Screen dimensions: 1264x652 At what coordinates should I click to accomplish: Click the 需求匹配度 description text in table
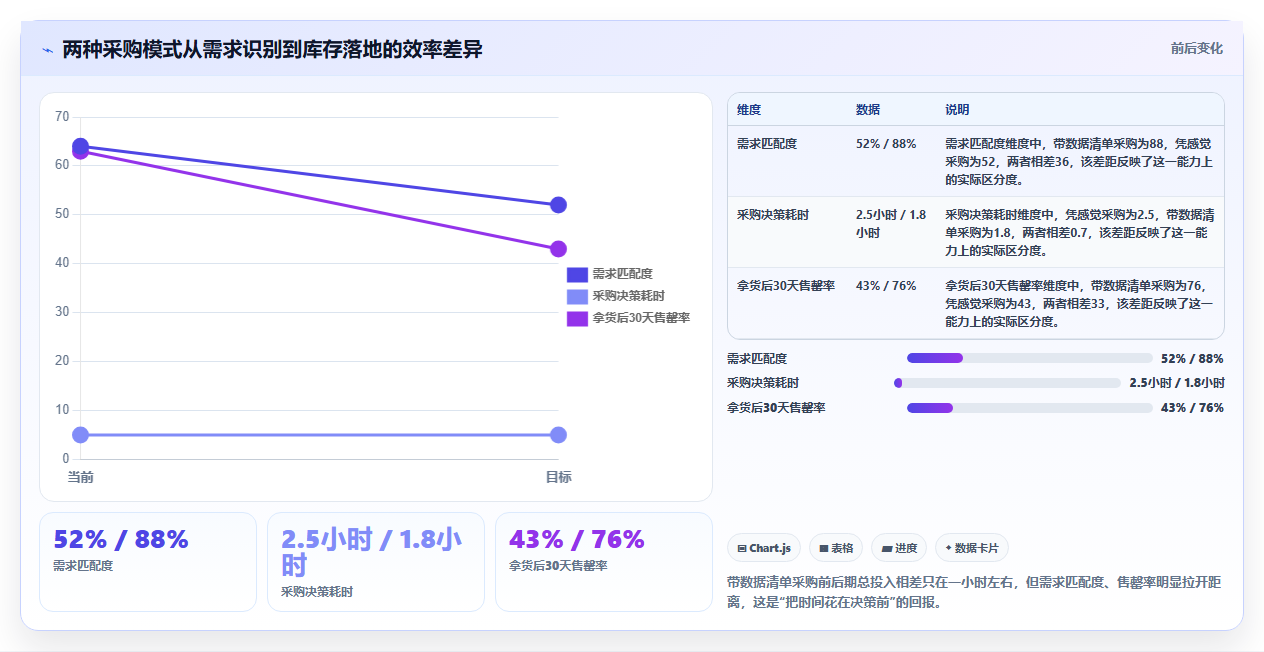[x=1080, y=162]
